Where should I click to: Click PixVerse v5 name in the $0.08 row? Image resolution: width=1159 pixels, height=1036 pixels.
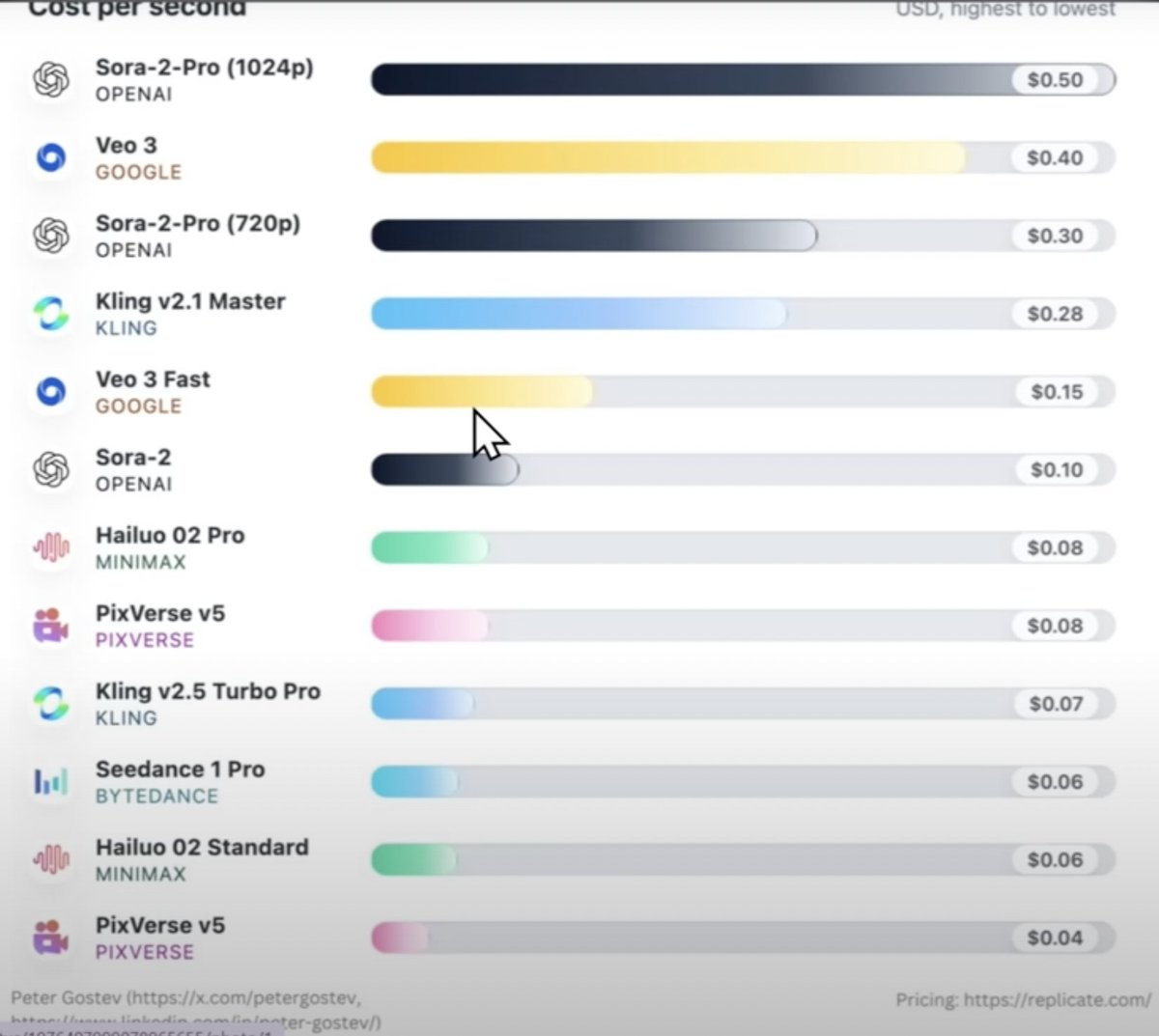(x=160, y=613)
